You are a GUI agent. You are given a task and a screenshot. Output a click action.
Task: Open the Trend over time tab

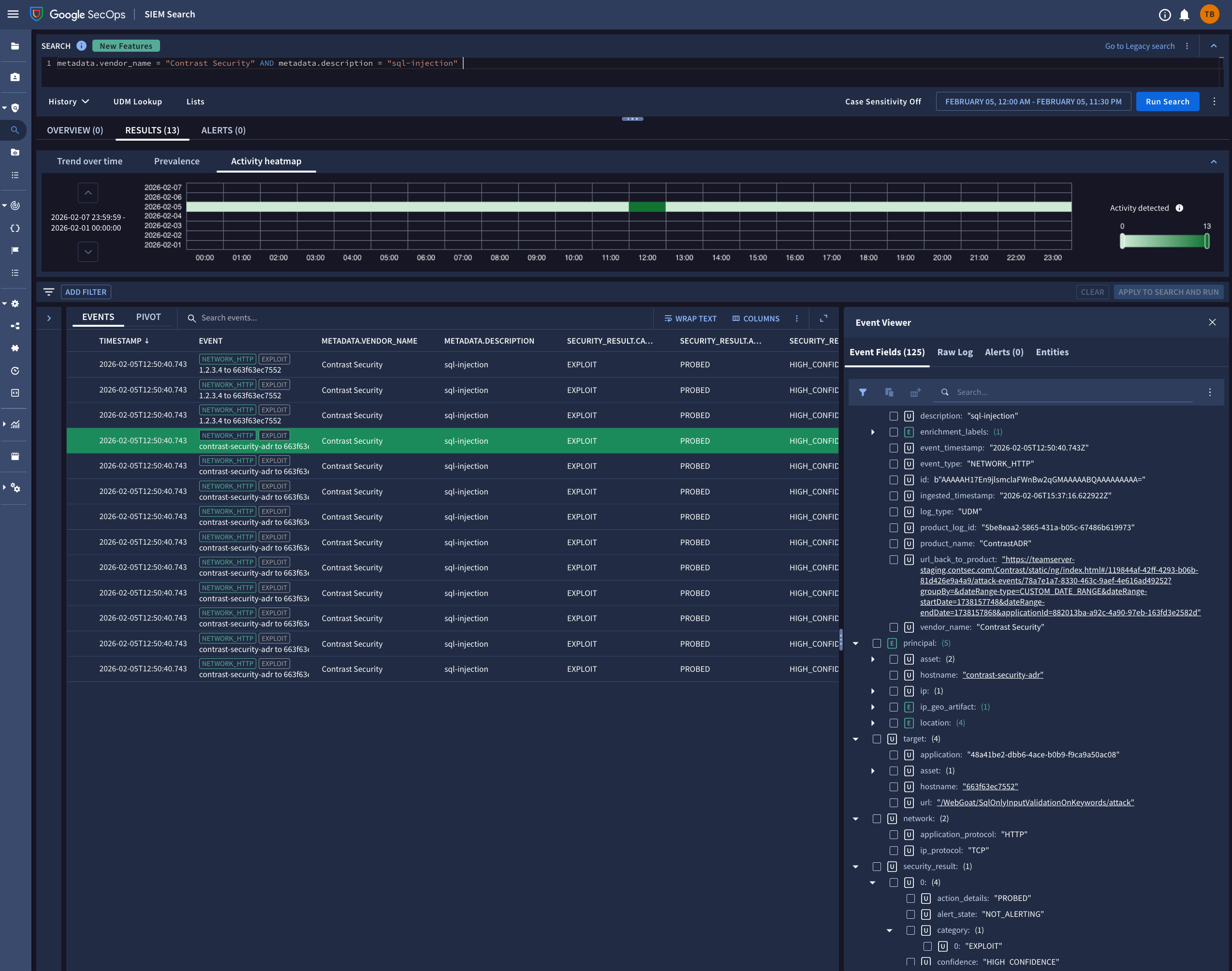[90, 161]
